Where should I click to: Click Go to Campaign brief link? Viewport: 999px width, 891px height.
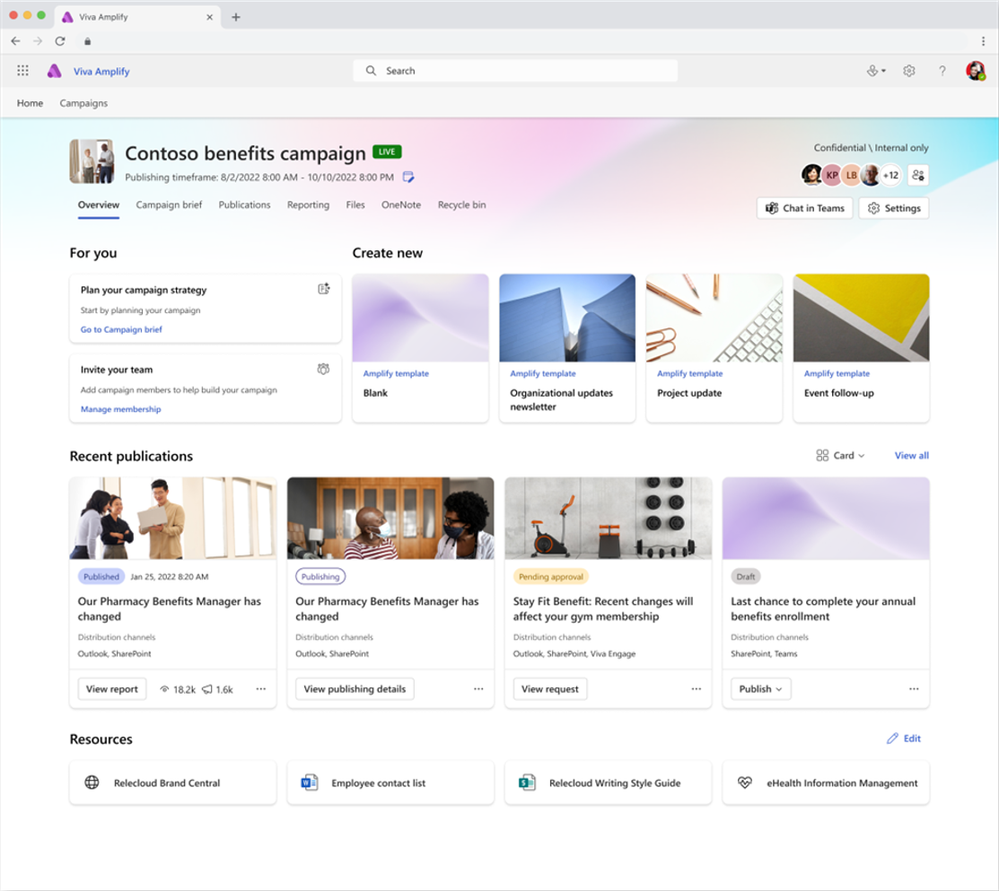pyautogui.click(x=121, y=330)
